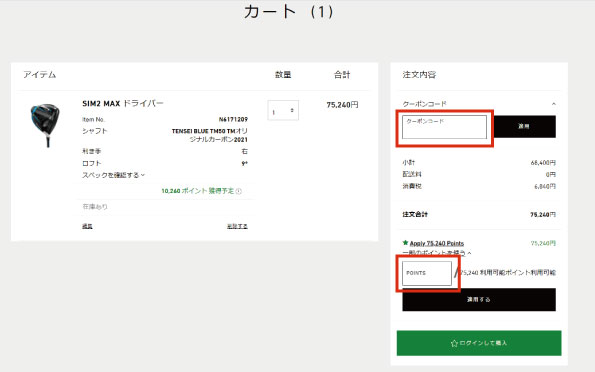Click the black 適用する points button
595x372 pixels.
click(x=479, y=299)
